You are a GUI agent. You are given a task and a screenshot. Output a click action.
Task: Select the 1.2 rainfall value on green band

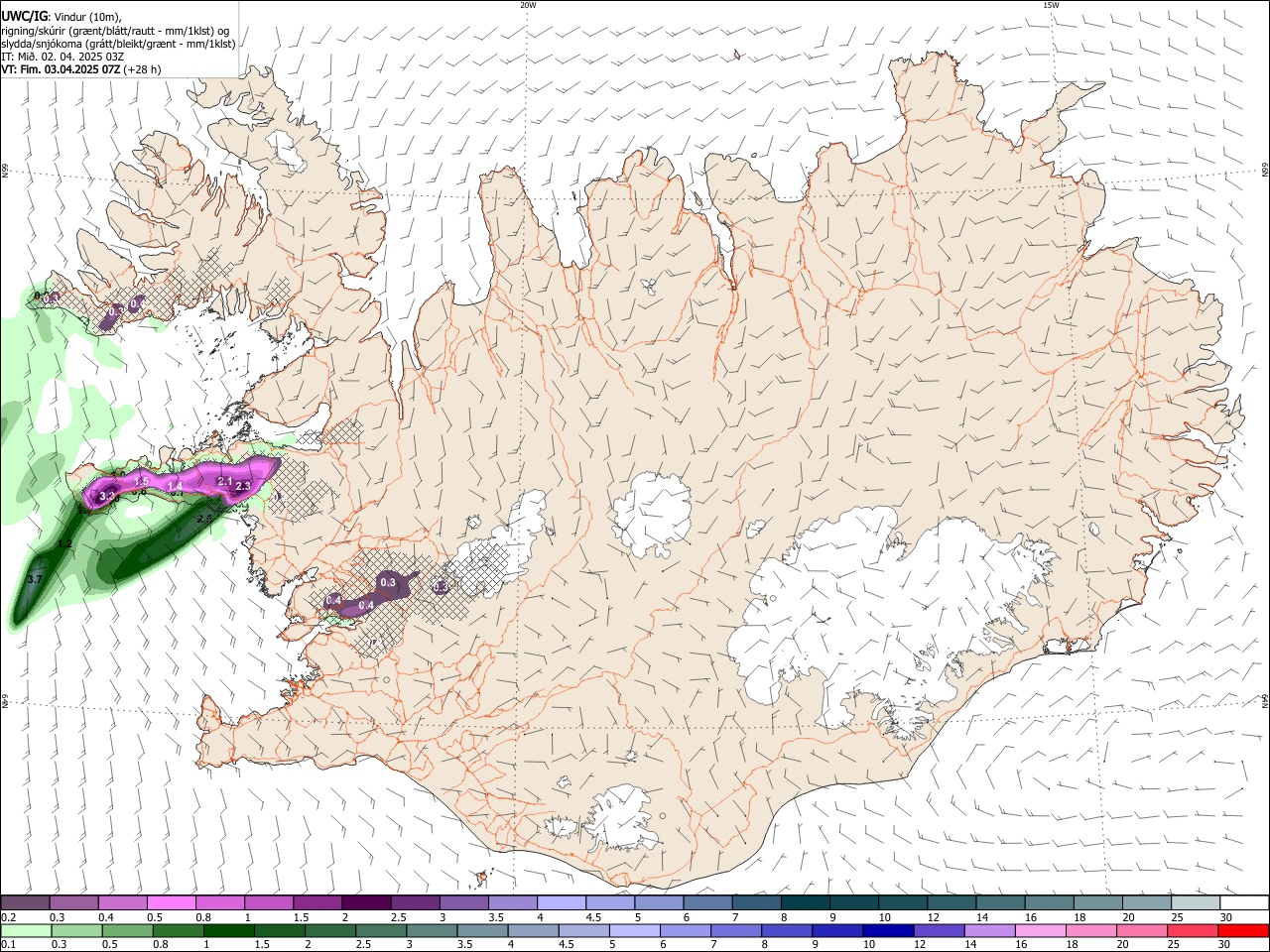(64, 544)
